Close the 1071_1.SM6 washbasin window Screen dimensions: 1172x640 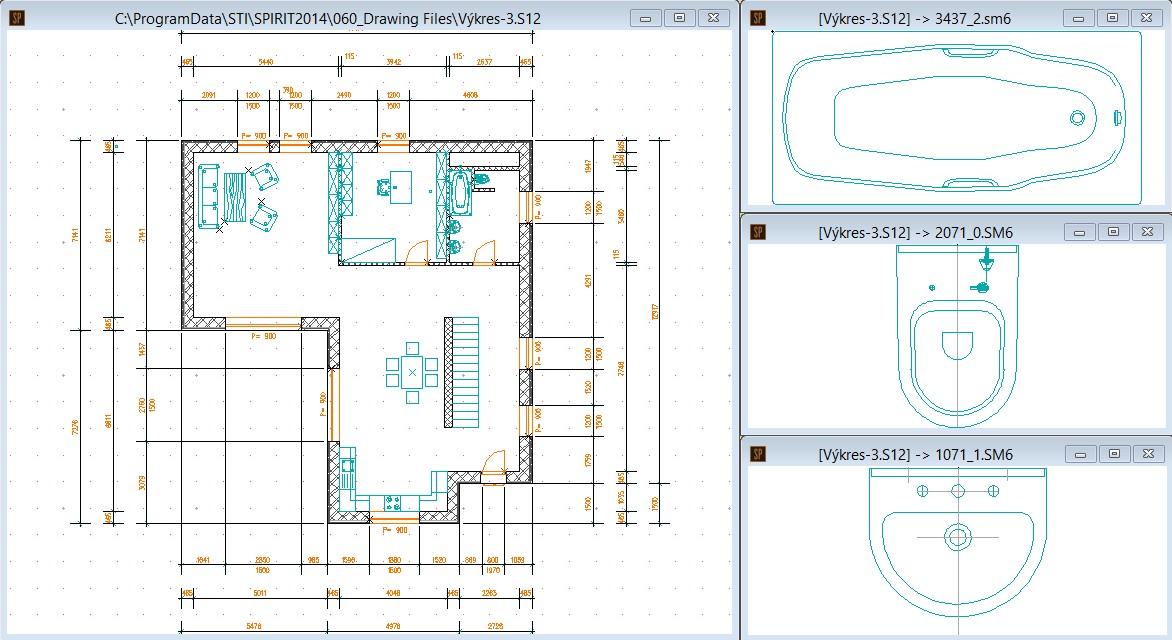(x=1147, y=454)
